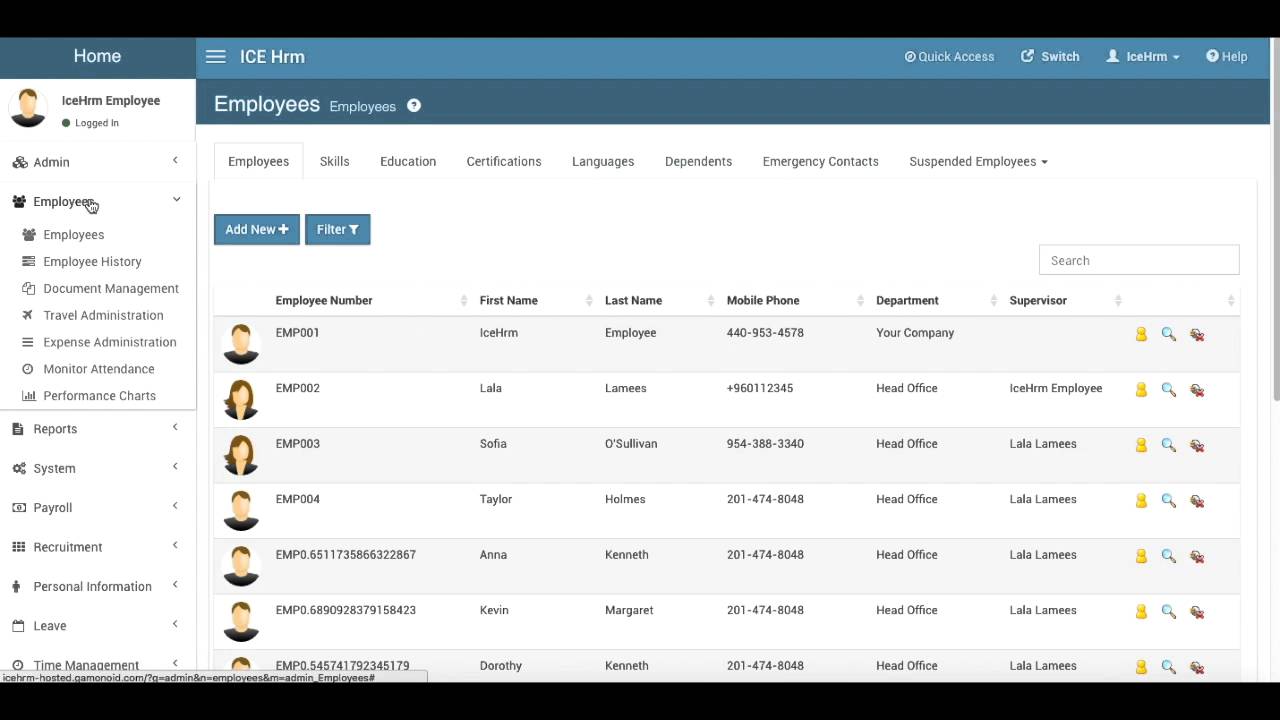The width and height of the screenshot is (1280, 720).
Task: Open the Suspended Employees dropdown tab
Action: tap(978, 161)
